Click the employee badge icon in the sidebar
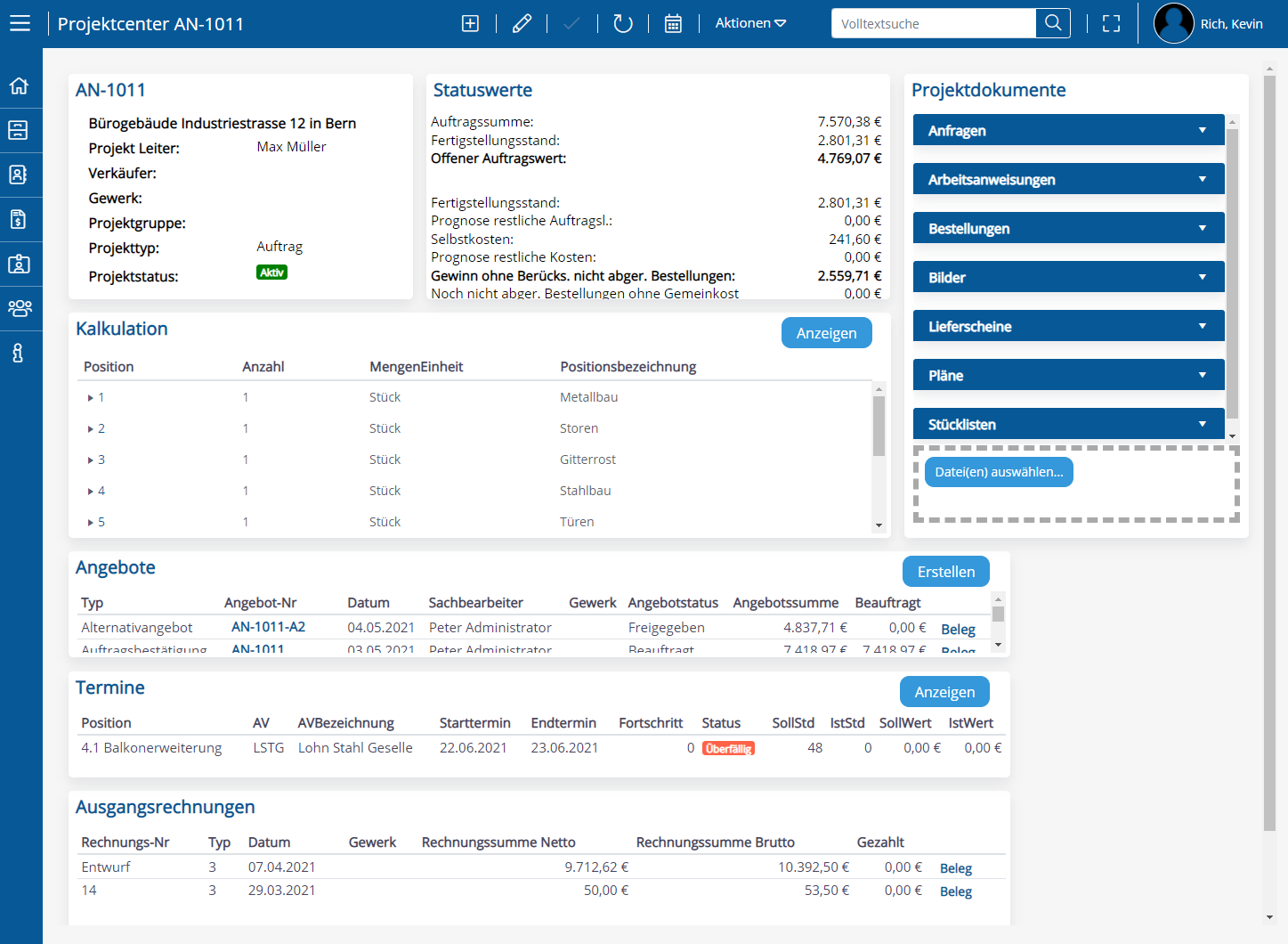Viewport: 1288px width, 944px height. click(x=20, y=264)
